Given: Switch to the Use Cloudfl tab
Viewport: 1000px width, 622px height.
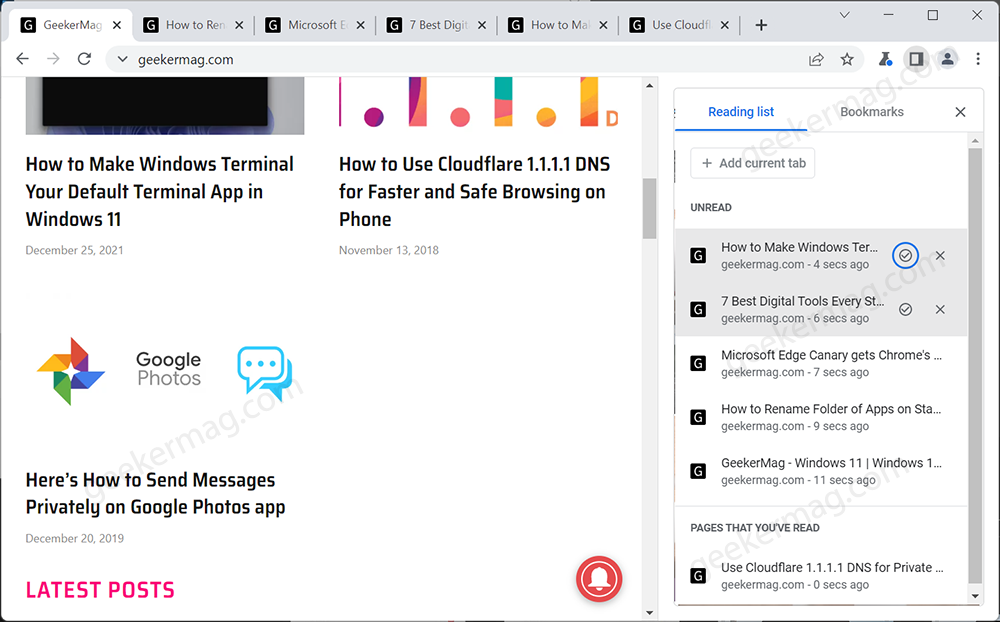Looking at the screenshot, I should pos(680,25).
